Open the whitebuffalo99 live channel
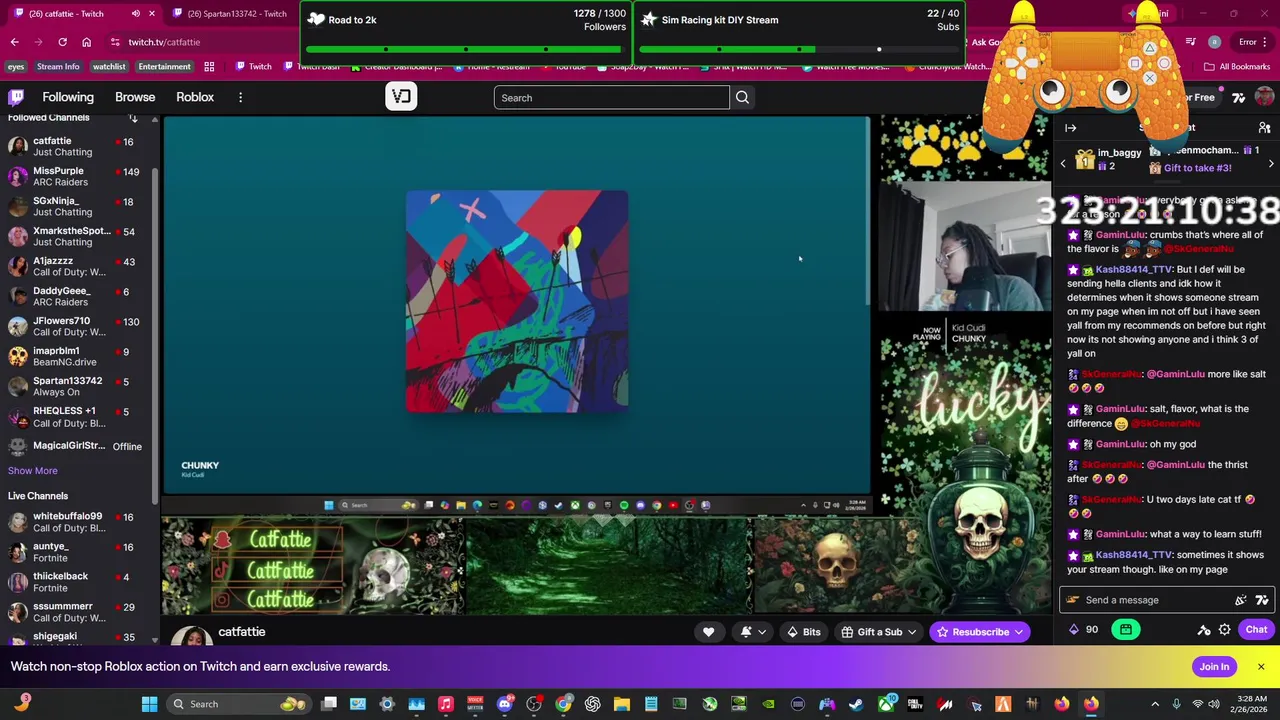Image resolution: width=1280 pixels, height=720 pixels. click(78, 522)
